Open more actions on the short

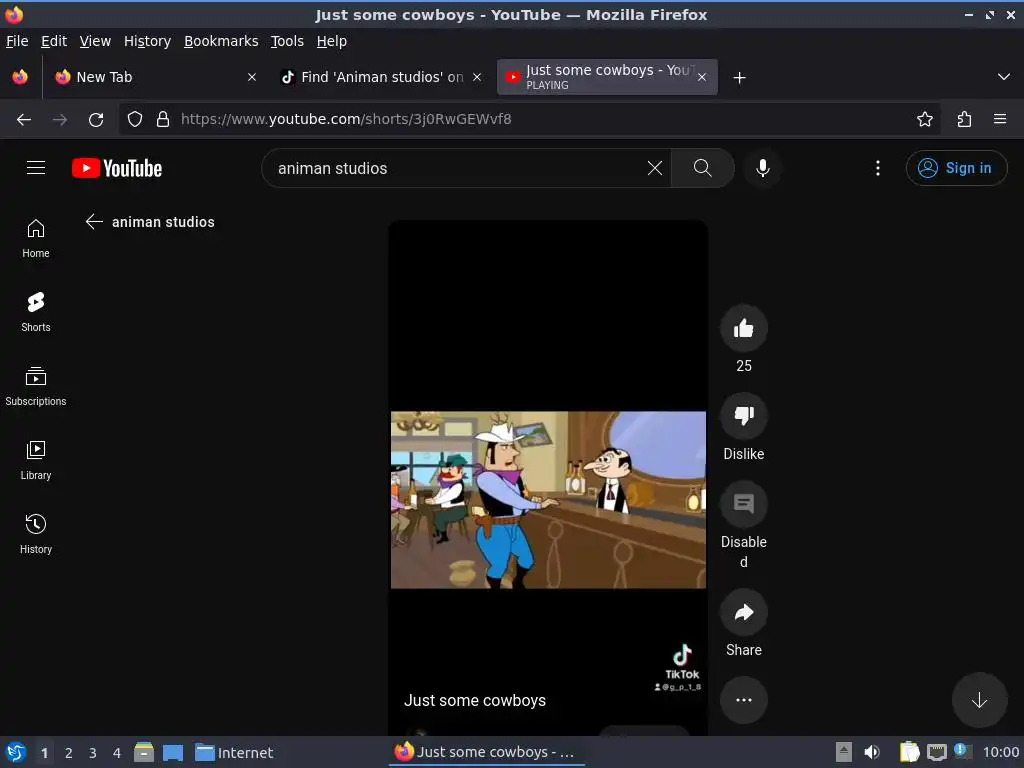point(743,700)
